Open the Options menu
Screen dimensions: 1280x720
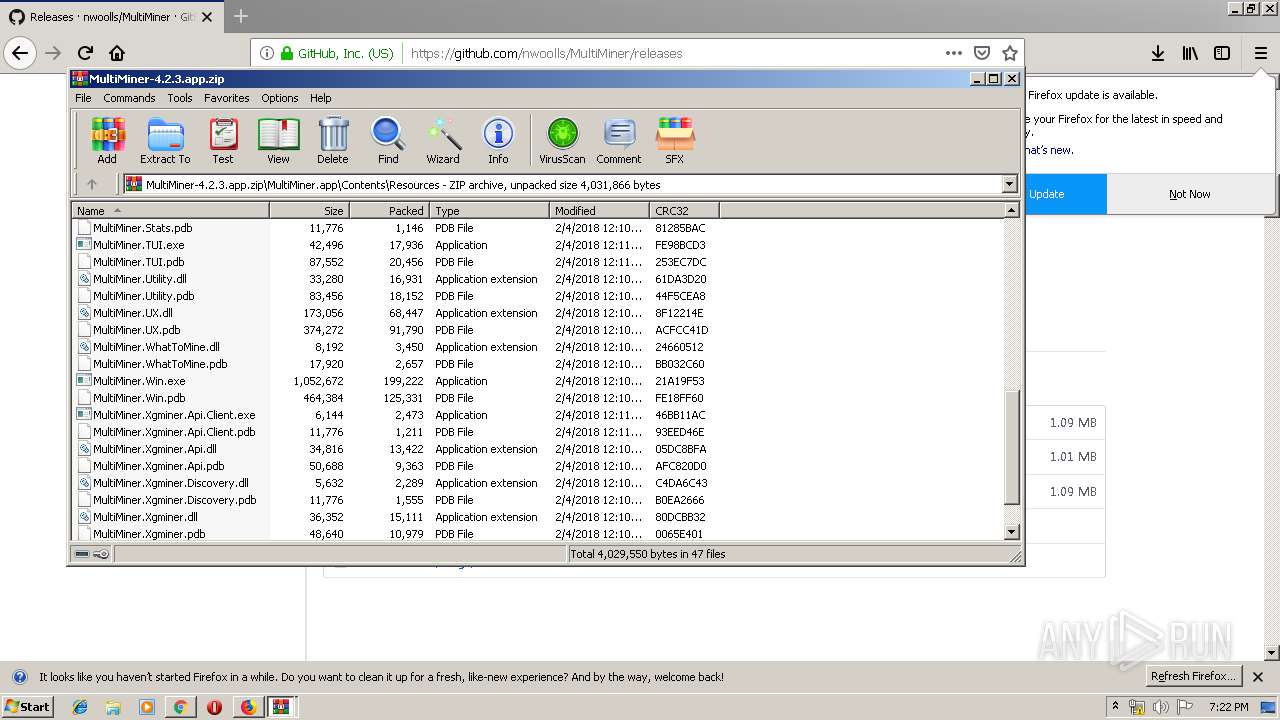click(280, 98)
